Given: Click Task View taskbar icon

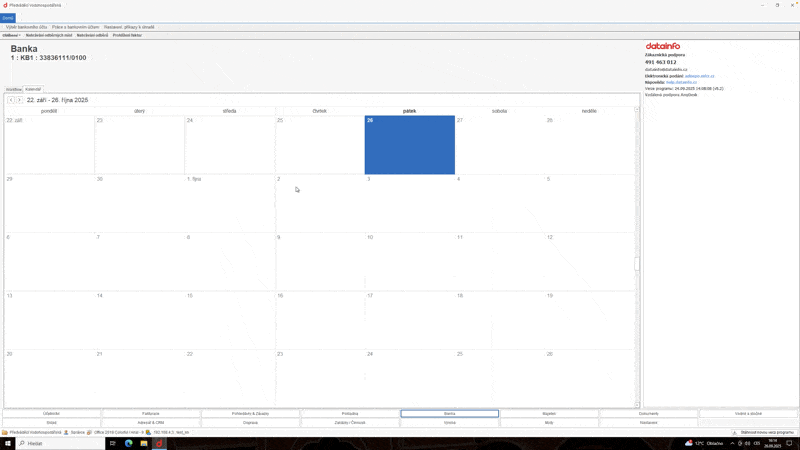Looking at the screenshot, I should tap(112, 443).
